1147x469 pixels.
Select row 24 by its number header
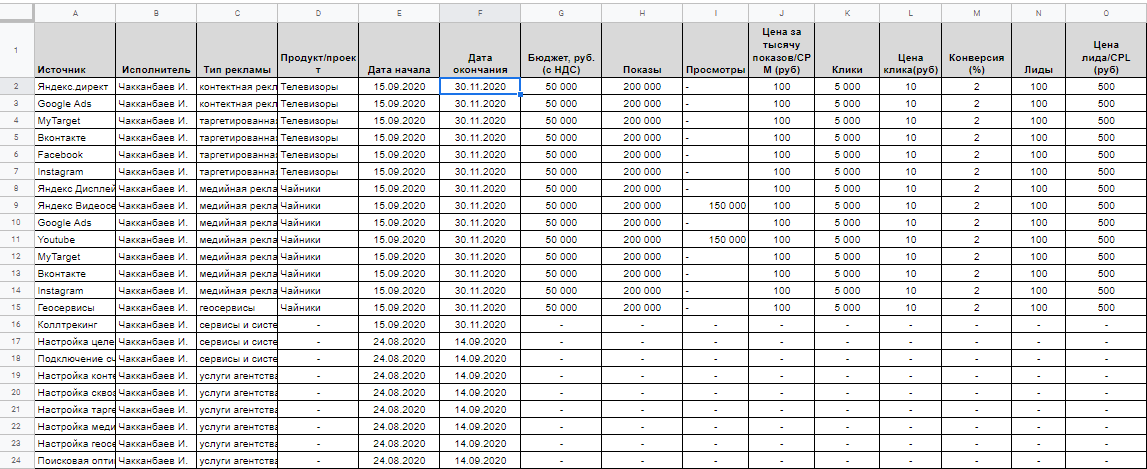[16, 461]
